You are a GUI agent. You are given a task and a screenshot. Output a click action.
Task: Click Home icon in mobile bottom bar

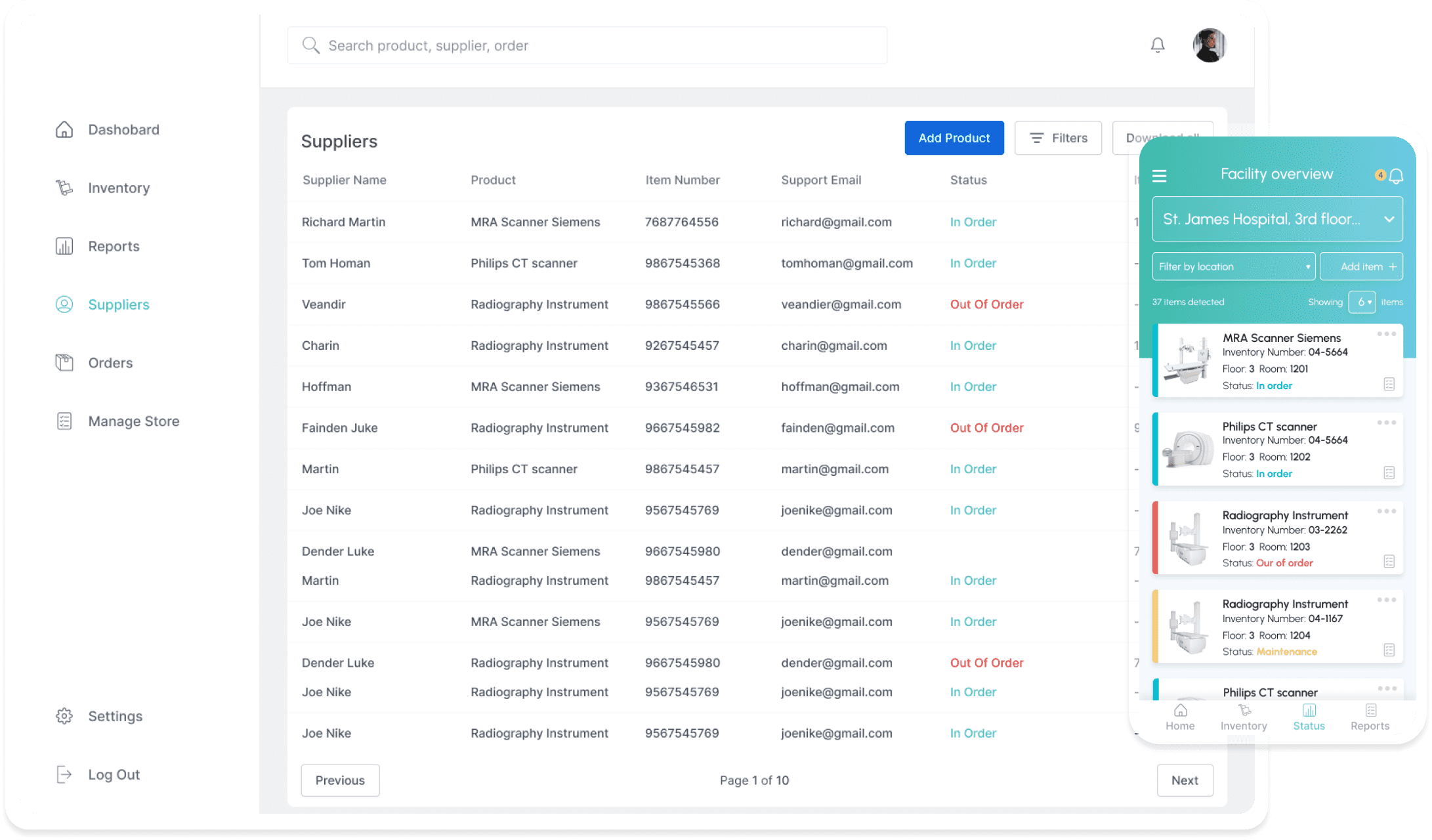click(1180, 710)
